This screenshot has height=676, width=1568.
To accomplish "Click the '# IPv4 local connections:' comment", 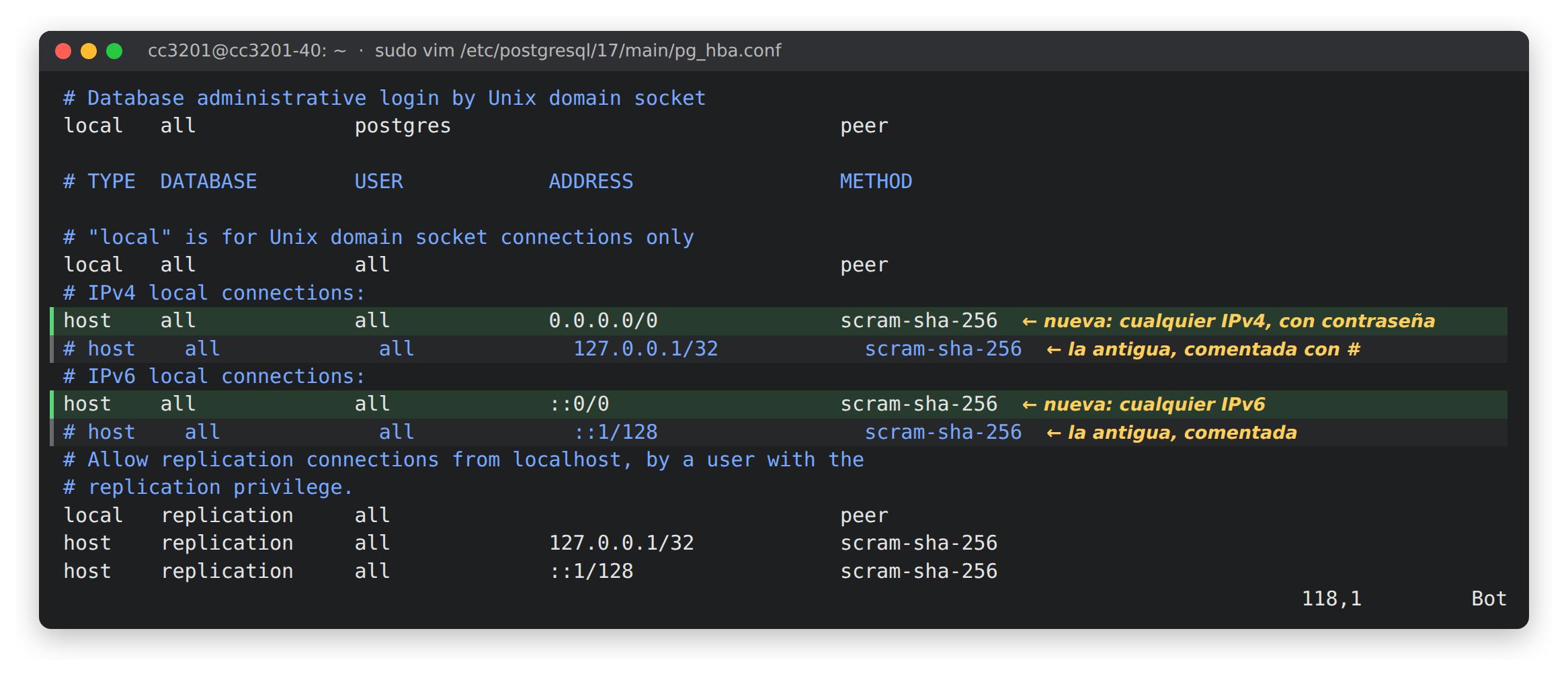I will click(214, 293).
